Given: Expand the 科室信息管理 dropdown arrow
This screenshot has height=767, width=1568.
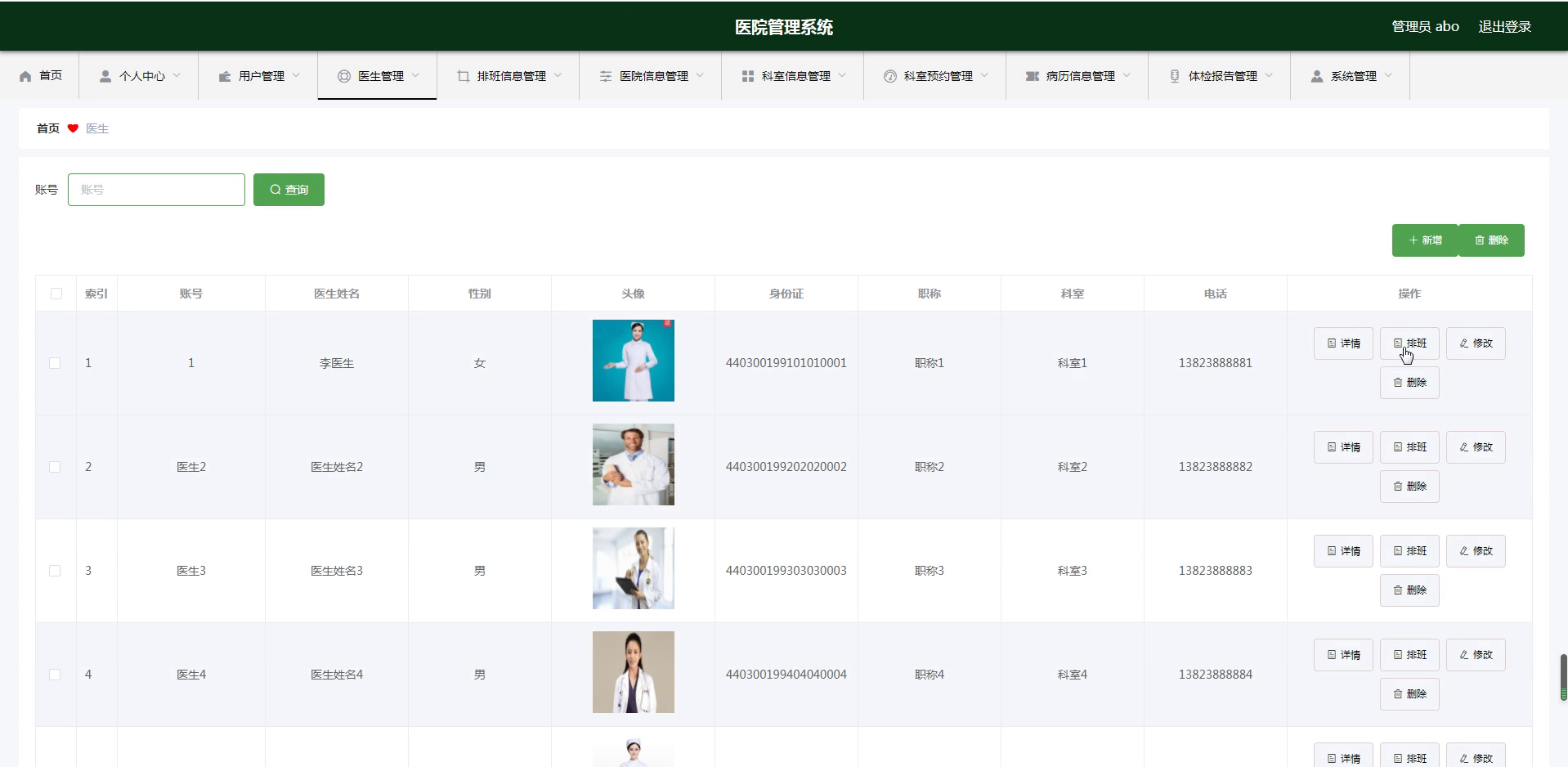Looking at the screenshot, I should 842,75.
